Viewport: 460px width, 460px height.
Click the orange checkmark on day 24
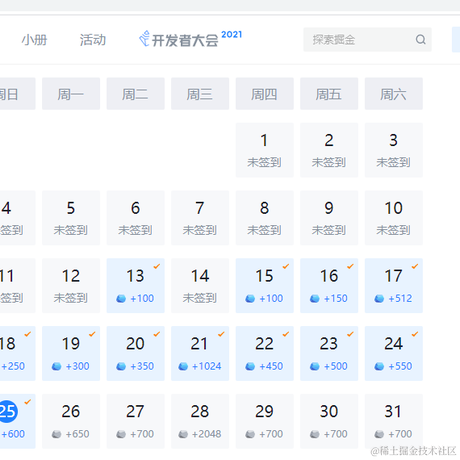point(415,334)
